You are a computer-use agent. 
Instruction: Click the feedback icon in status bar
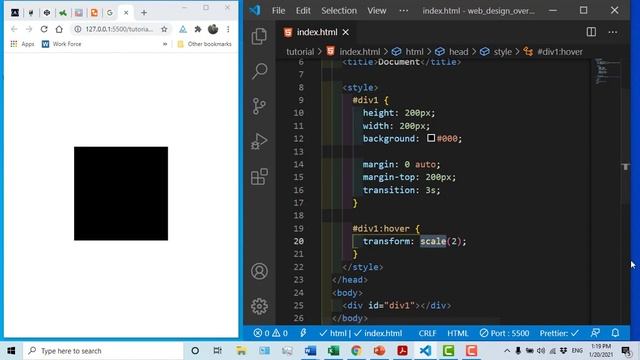coord(595,333)
